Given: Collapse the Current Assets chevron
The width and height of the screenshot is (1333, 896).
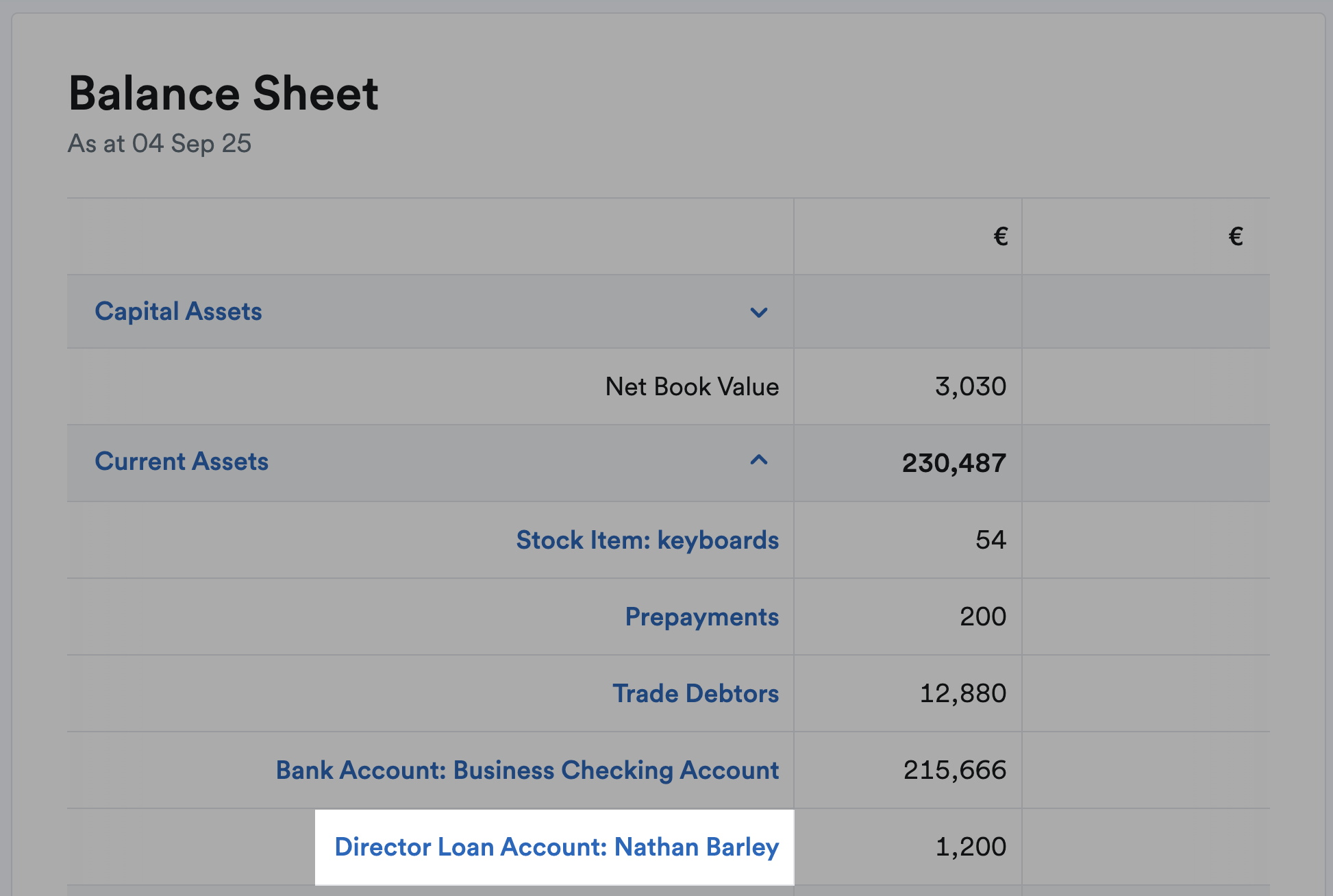Looking at the screenshot, I should click(x=758, y=460).
